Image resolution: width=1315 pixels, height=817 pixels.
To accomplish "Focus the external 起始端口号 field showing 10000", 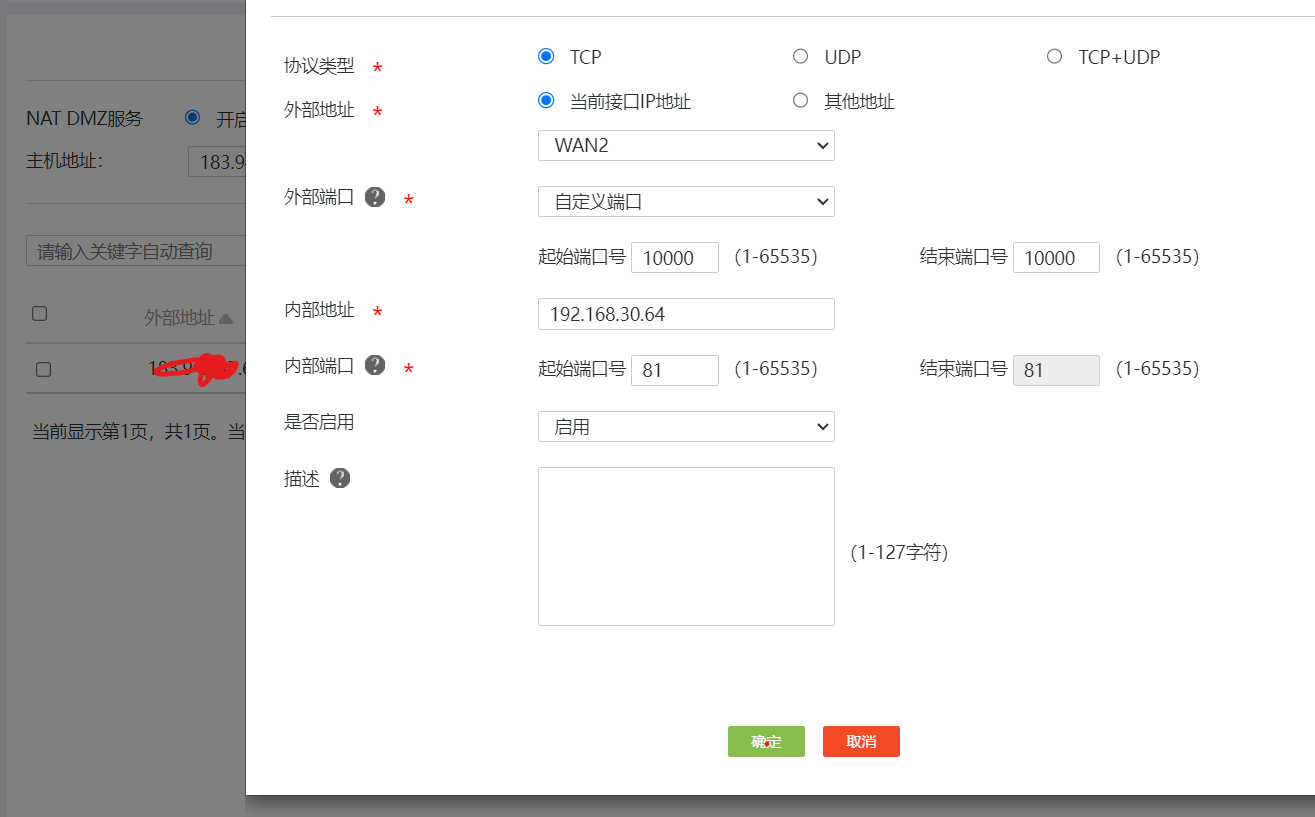I will click(x=675, y=257).
